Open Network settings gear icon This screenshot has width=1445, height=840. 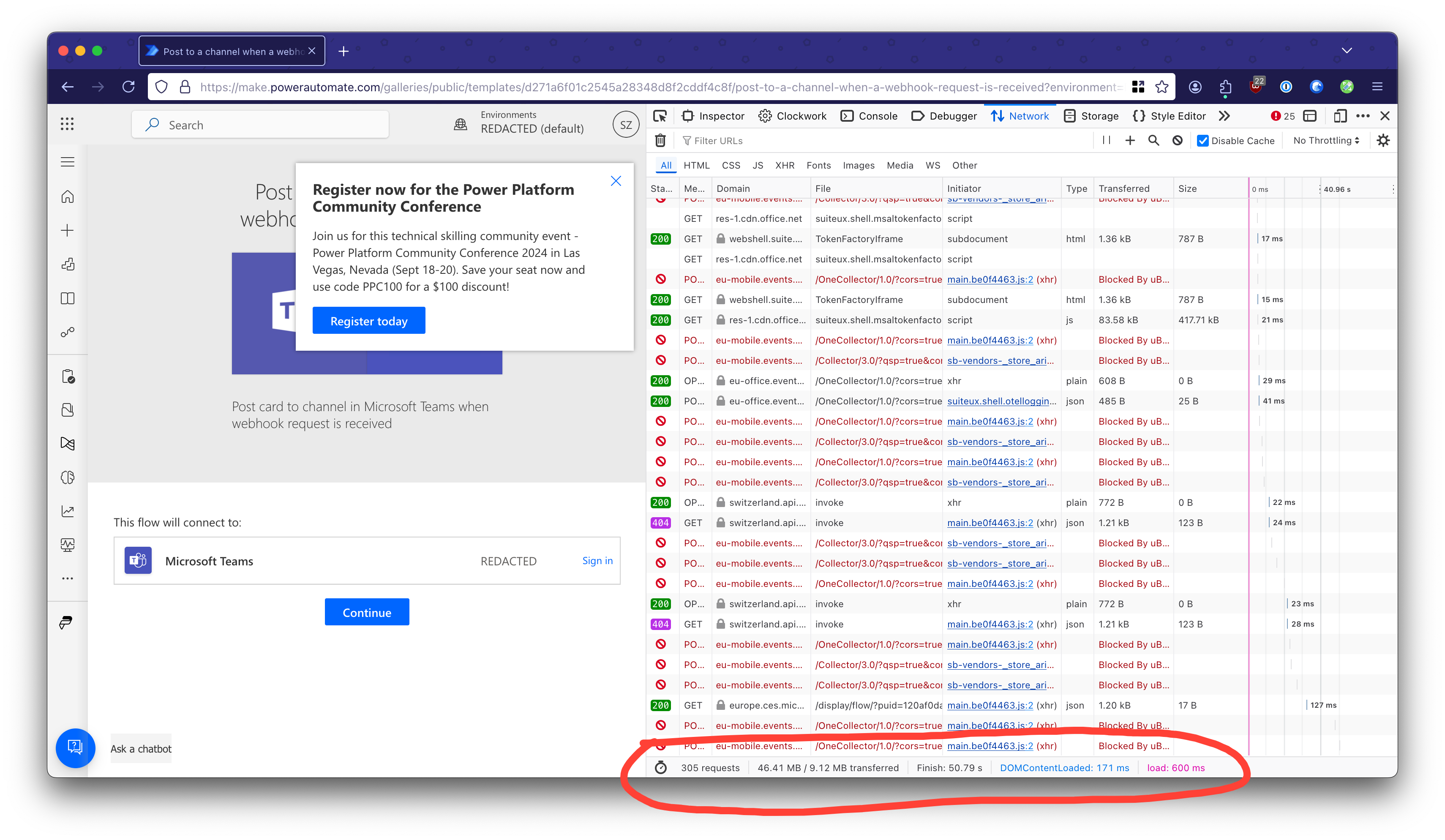click(1383, 140)
